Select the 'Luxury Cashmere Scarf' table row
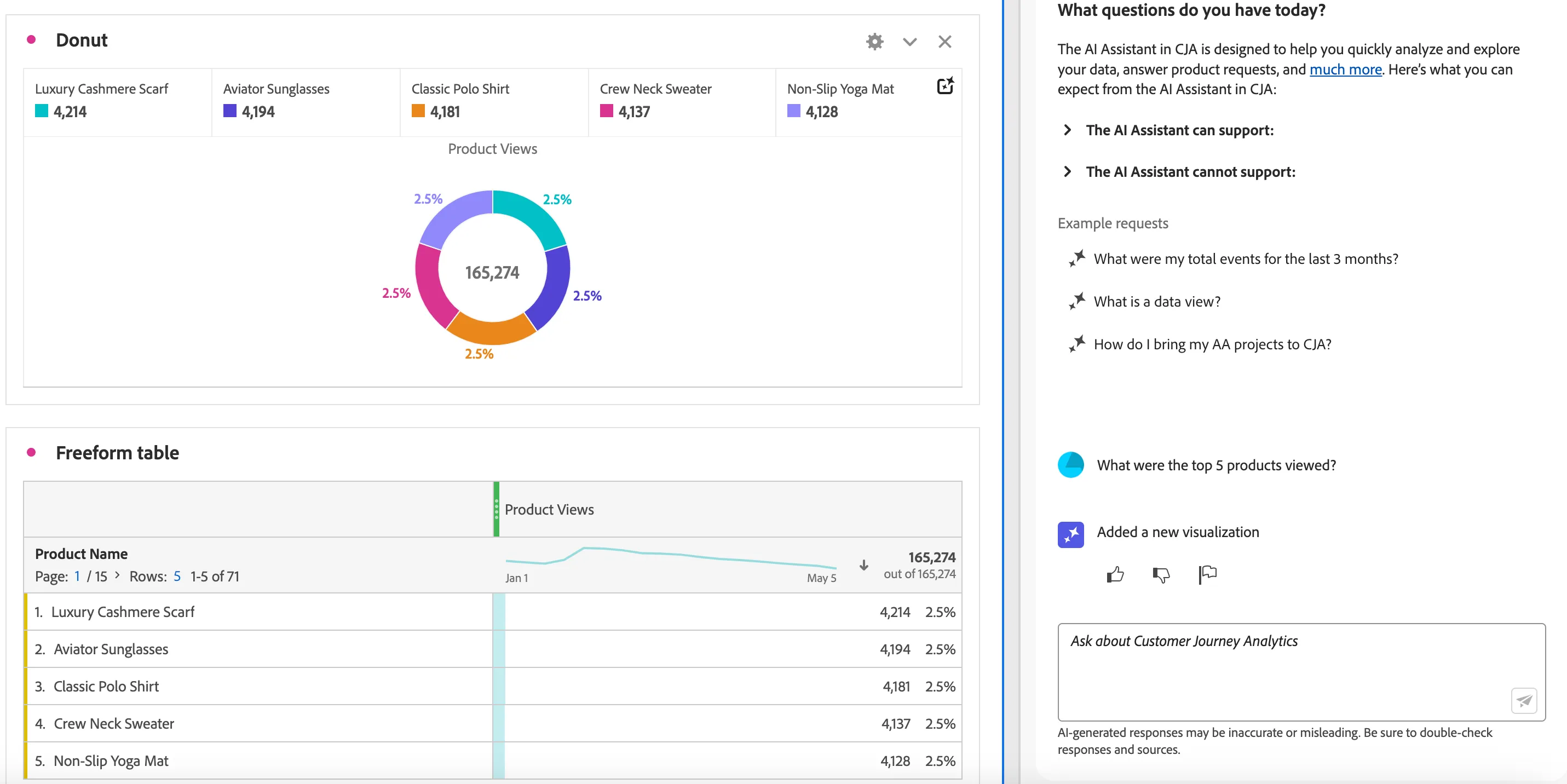 point(493,612)
